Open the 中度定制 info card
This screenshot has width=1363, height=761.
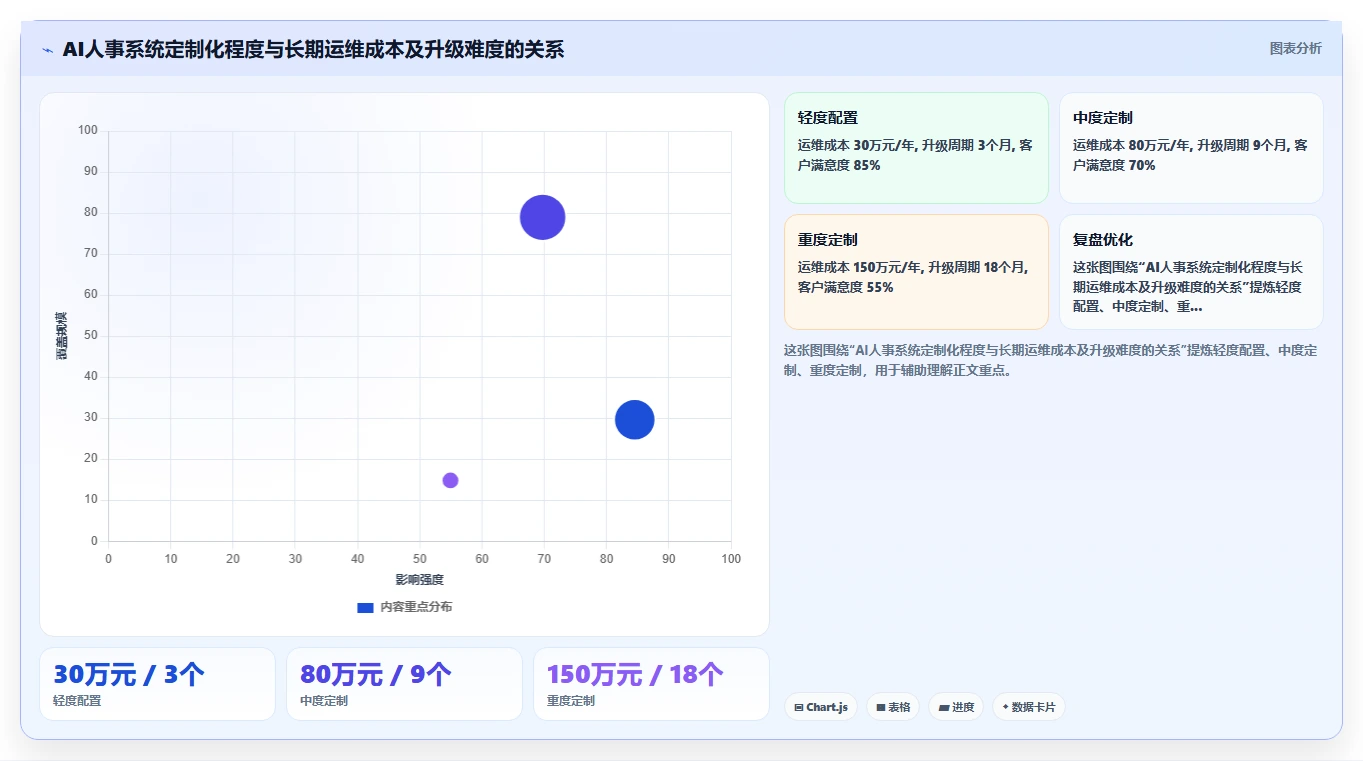pos(1191,148)
